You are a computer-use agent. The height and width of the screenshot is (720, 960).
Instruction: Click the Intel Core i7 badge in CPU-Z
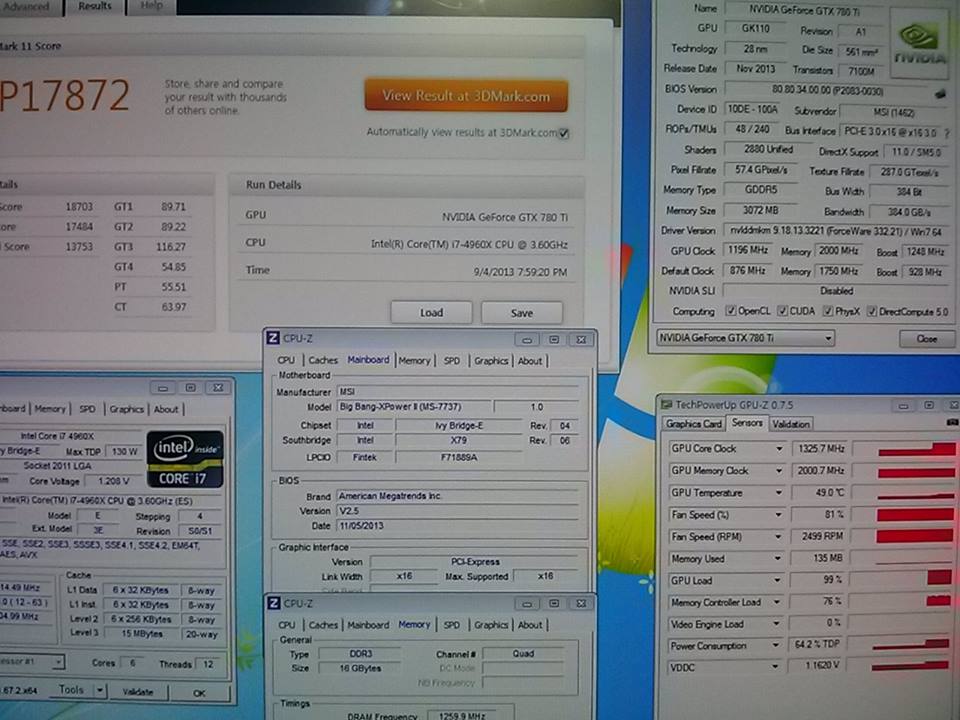184,456
